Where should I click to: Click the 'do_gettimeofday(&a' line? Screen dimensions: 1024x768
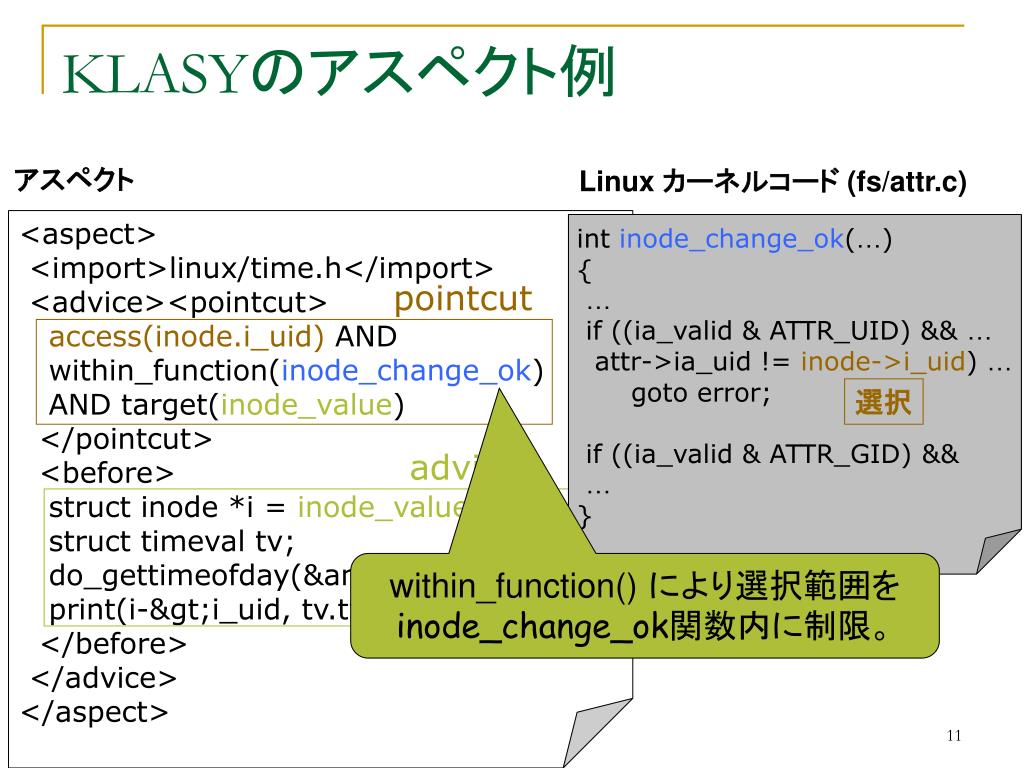pyautogui.click(x=200, y=575)
